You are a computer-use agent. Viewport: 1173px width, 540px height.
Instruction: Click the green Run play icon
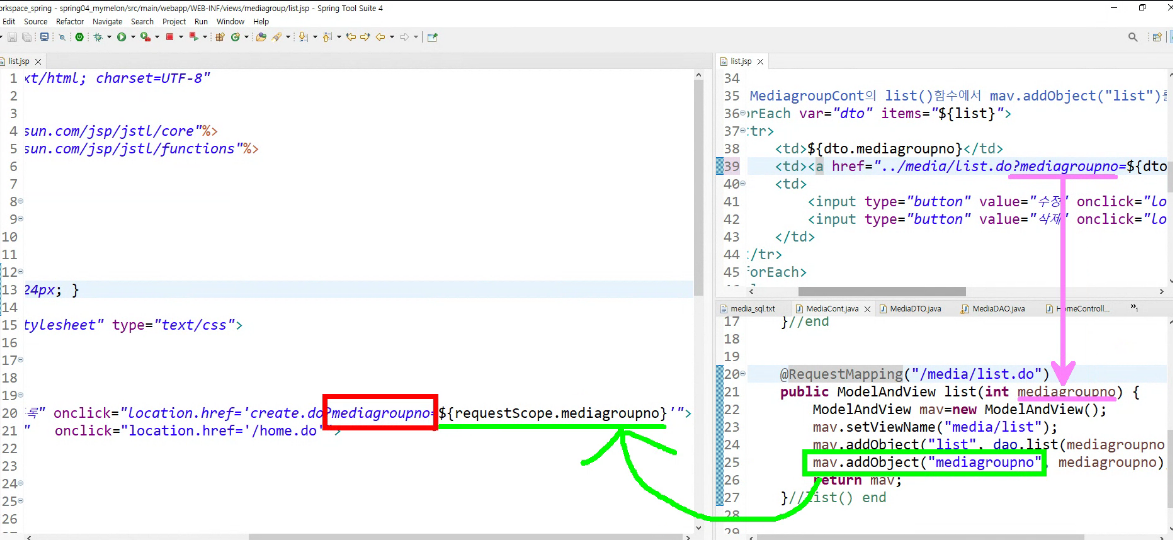(x=121, y=37)
